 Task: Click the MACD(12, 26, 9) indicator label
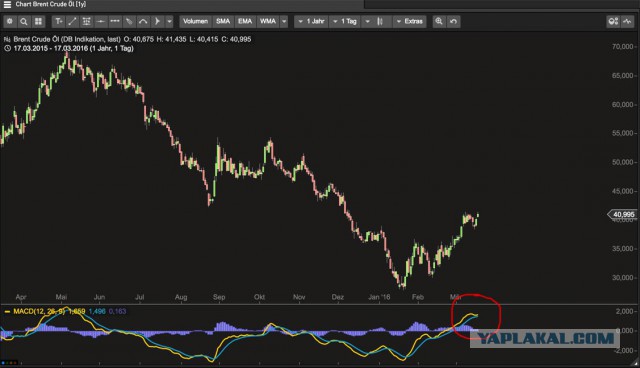tap(39, 311)
